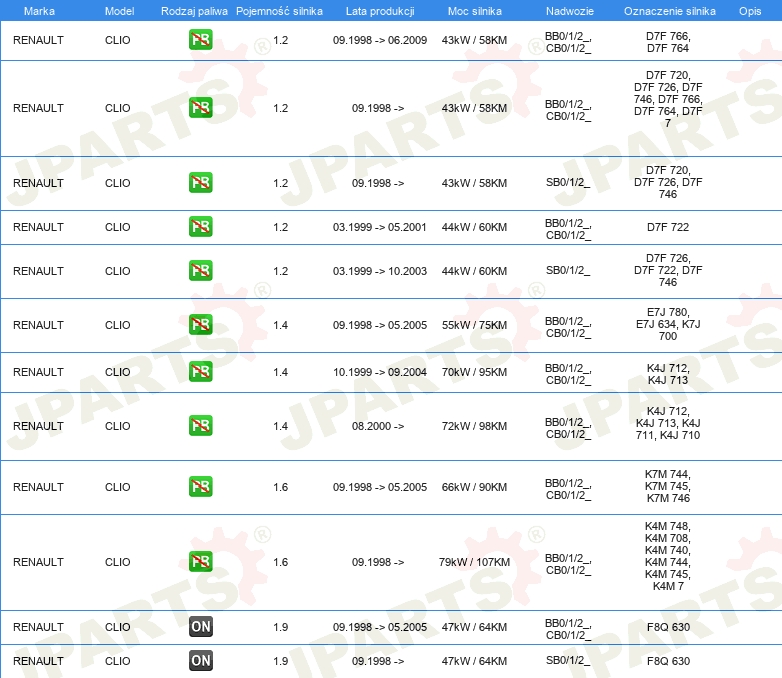Click the PB fuel icon in the 72kW / 98KM row
This screenshot has height=678, width=782.
200,426
